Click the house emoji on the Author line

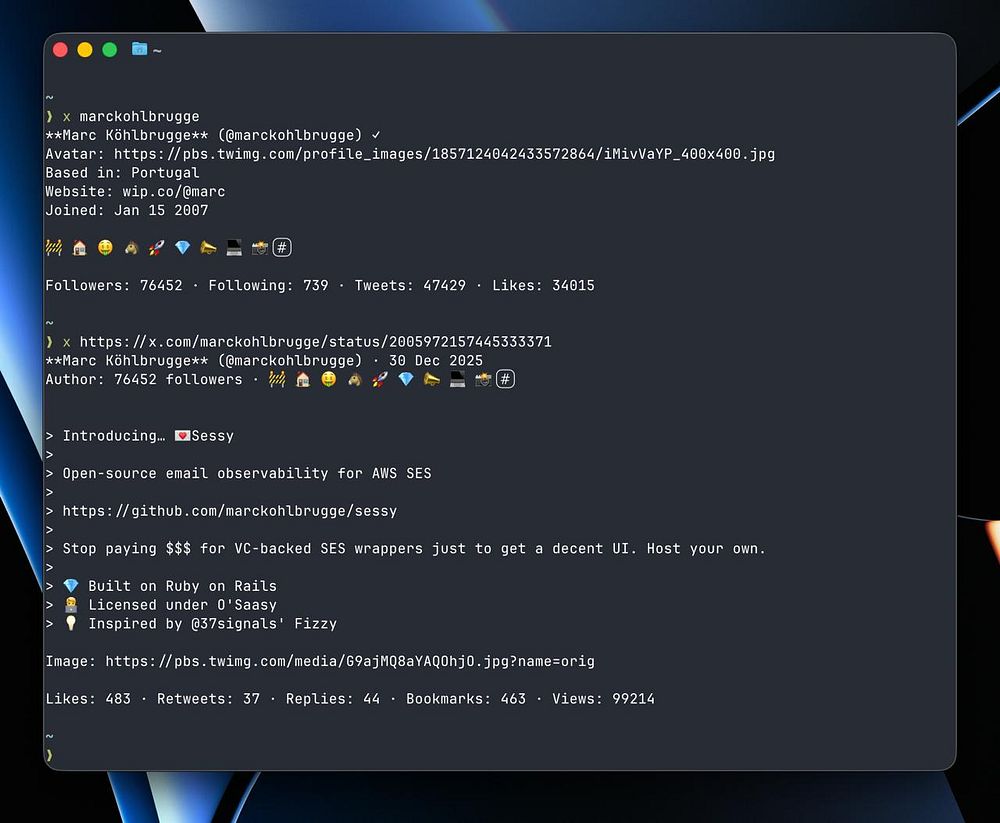[303, 380]
